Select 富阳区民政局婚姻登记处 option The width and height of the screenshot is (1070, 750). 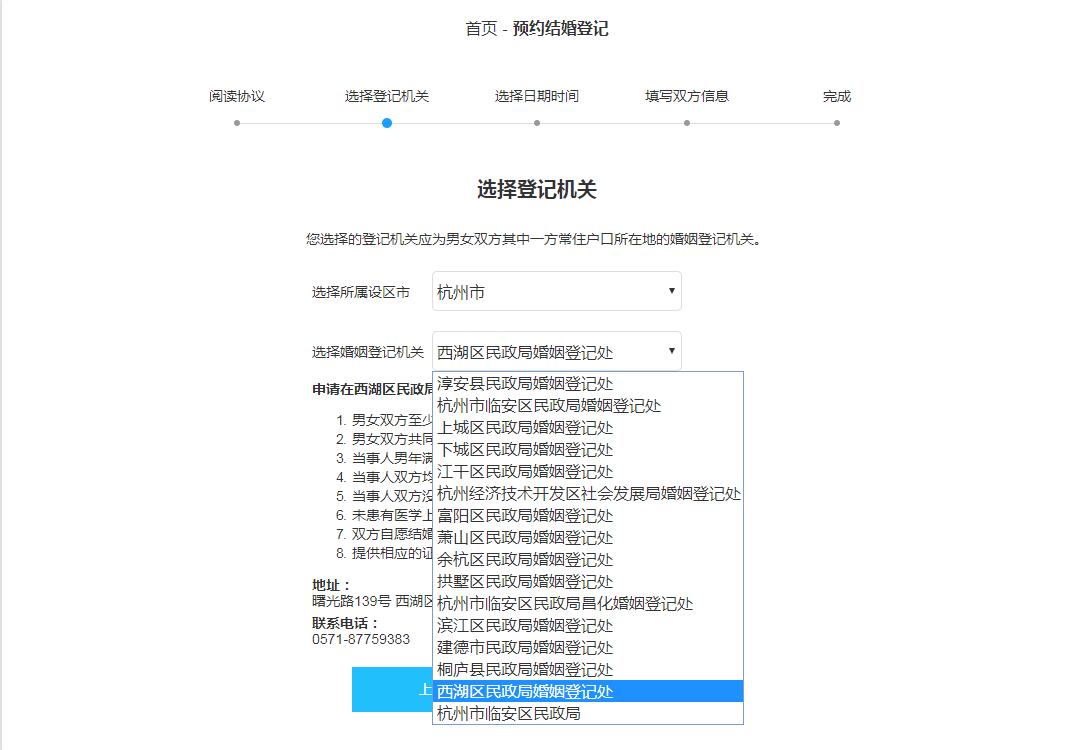pos(588,515)
